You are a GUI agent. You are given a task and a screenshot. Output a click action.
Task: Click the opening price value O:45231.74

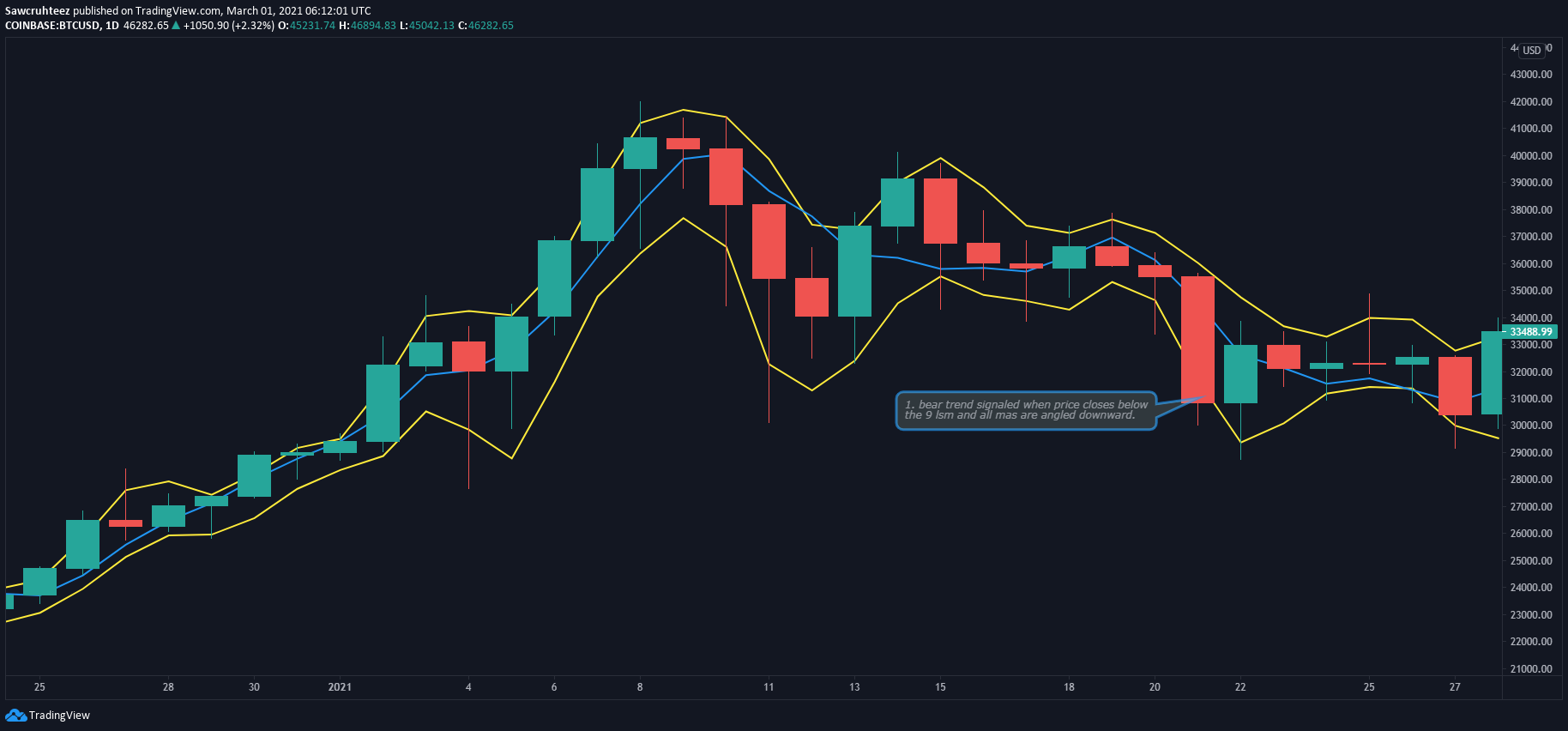(306, 26)
